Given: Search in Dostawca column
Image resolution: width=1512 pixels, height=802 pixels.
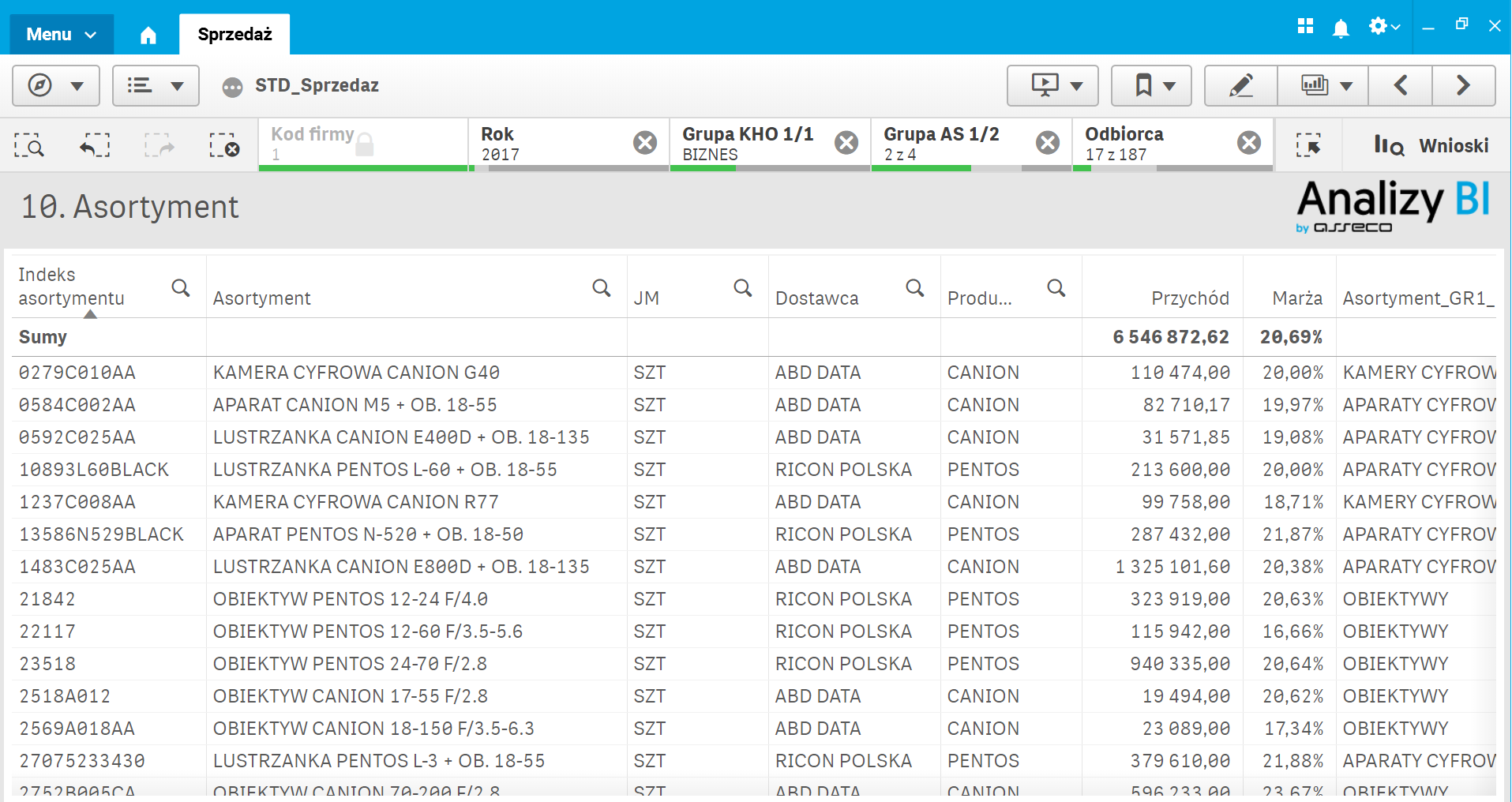Looking at the screenshot, I should pos(915,288).
